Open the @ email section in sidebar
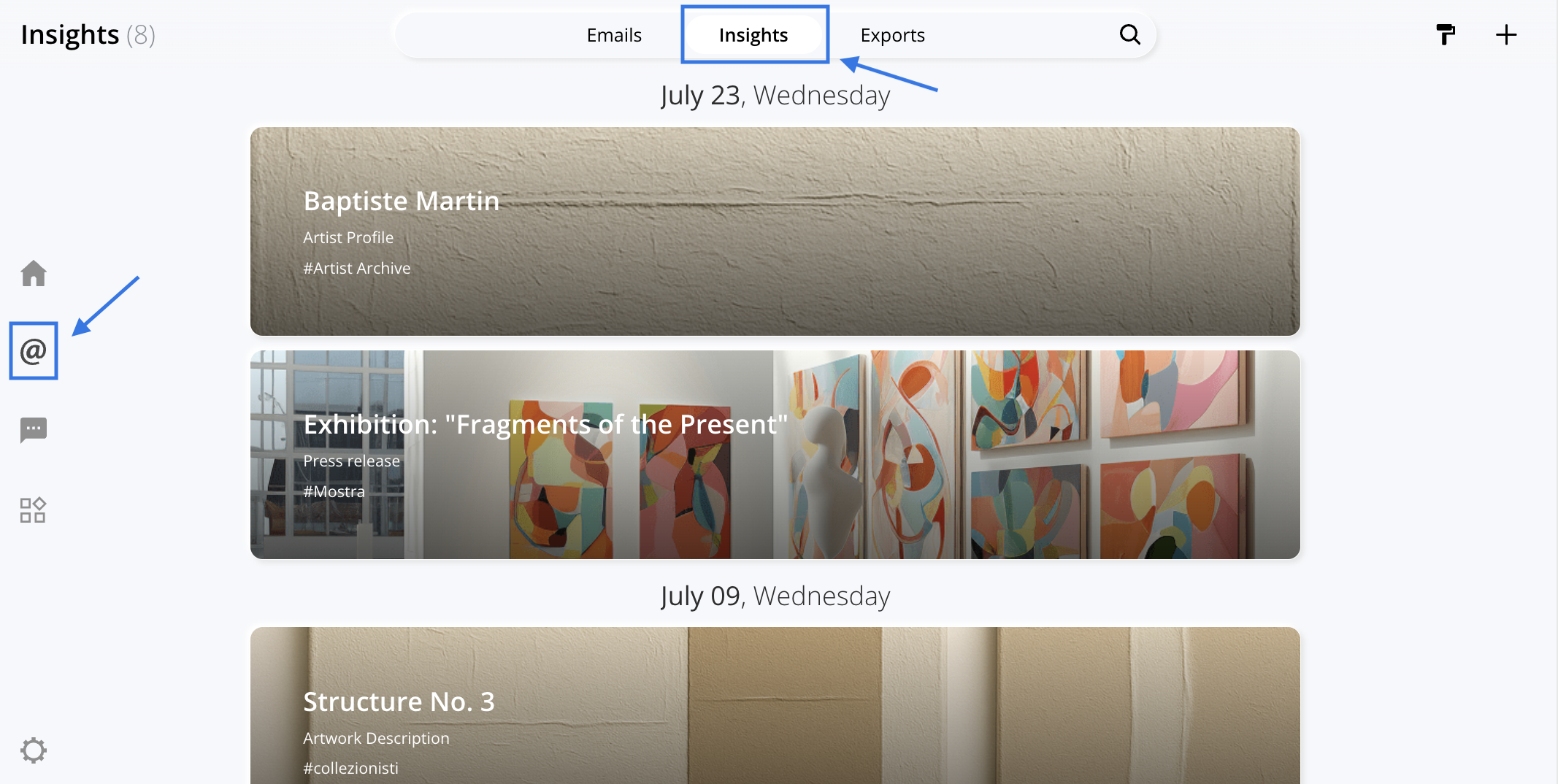Viewport: 1558px width, 784px height. (34, 351)
